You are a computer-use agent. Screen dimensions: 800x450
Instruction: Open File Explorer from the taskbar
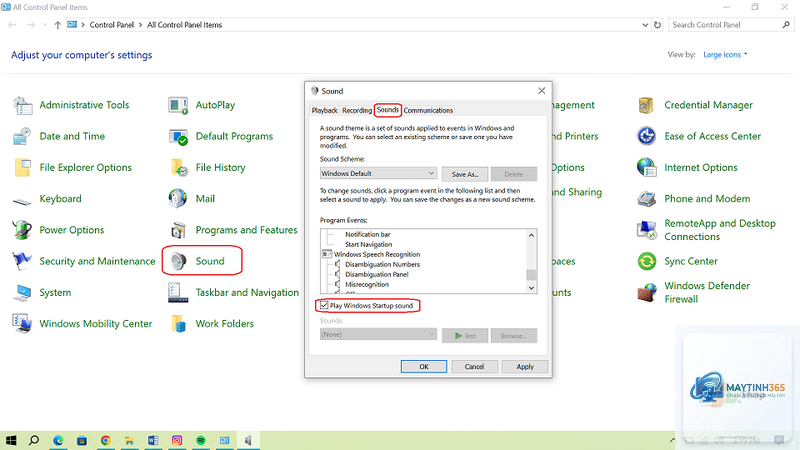[129, 440]
